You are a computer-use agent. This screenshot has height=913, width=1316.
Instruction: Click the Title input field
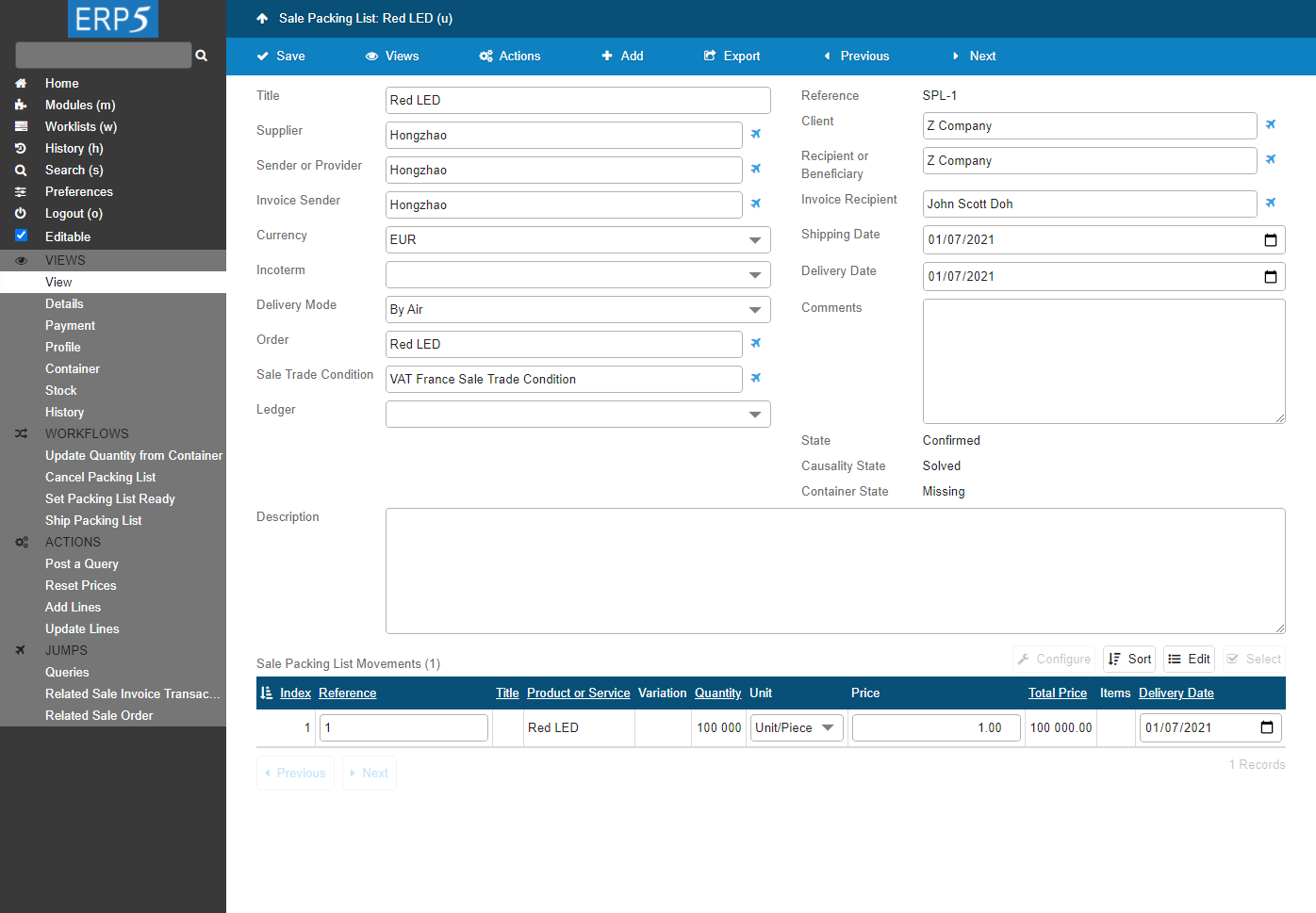click(x=578, y=100)
